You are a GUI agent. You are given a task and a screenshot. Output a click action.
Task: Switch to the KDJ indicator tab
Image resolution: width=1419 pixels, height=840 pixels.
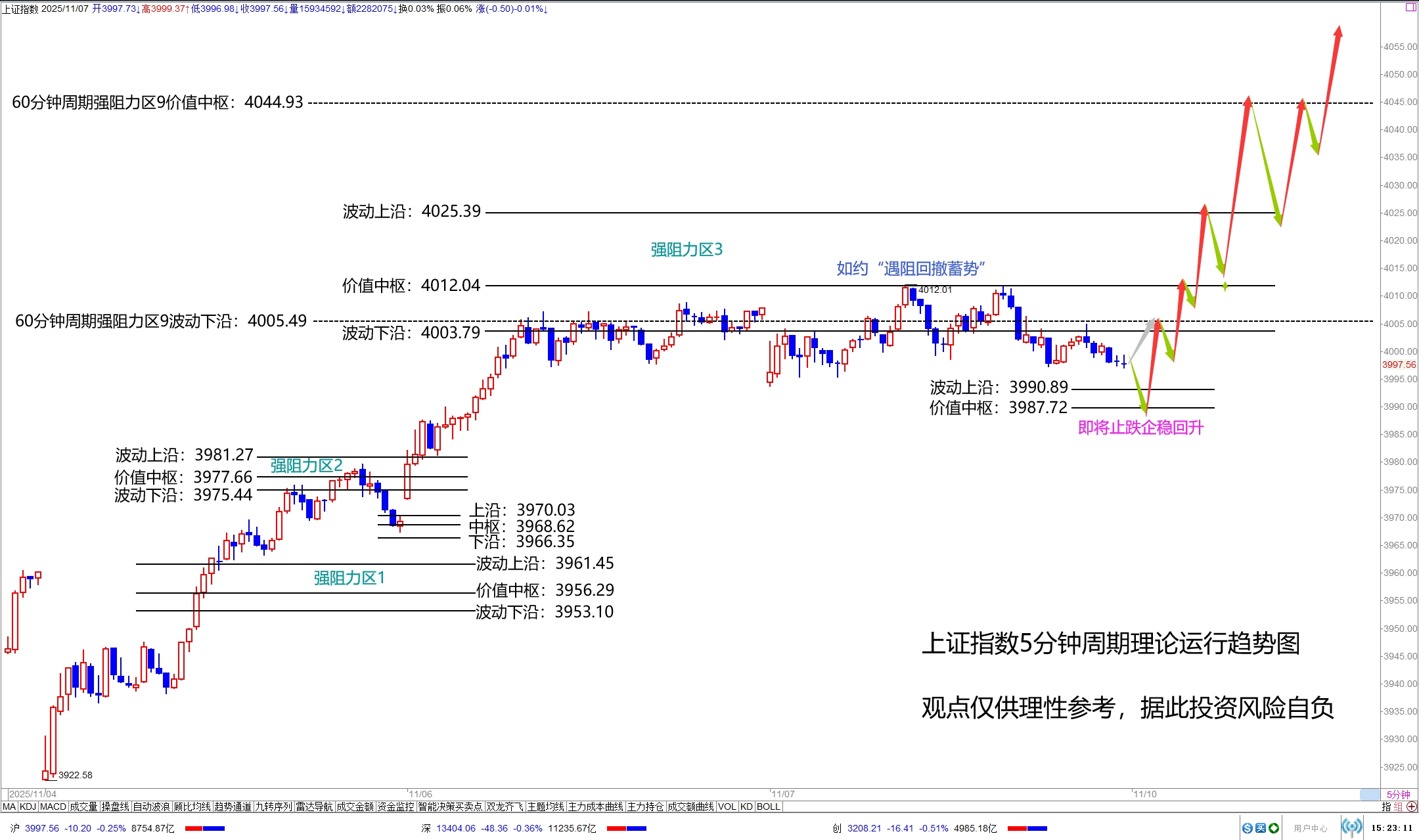tap(28, 807)
